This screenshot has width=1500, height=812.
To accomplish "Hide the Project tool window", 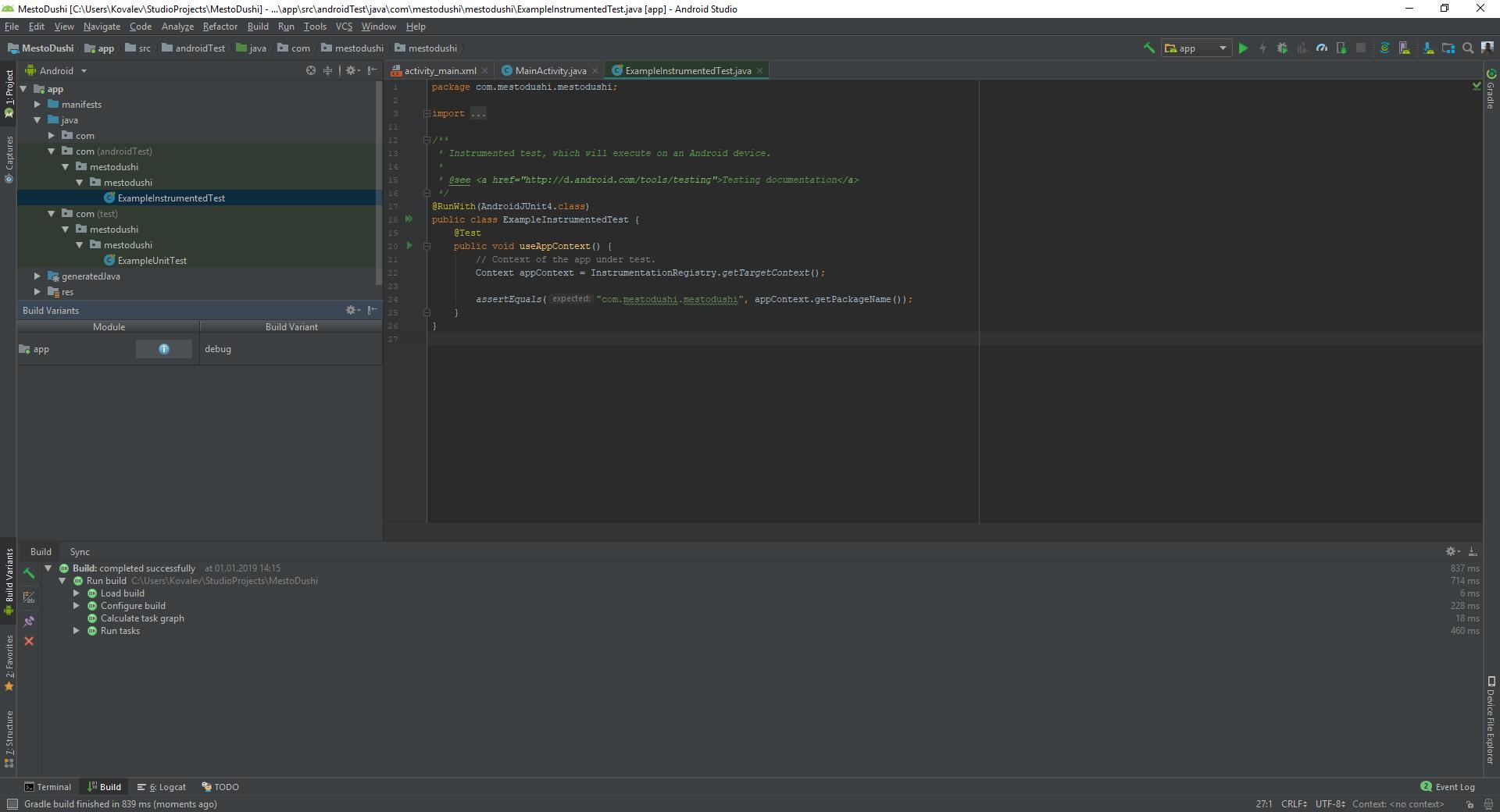I will point(373,70).
